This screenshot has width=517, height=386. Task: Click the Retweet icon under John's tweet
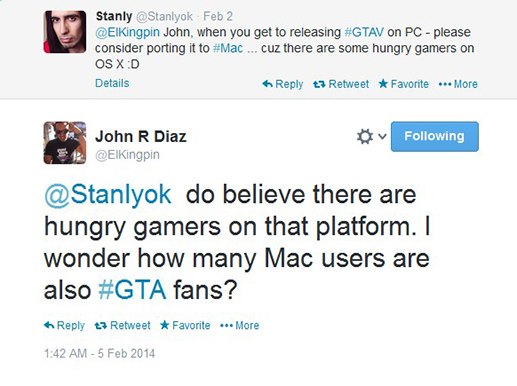tap(101, 325)
